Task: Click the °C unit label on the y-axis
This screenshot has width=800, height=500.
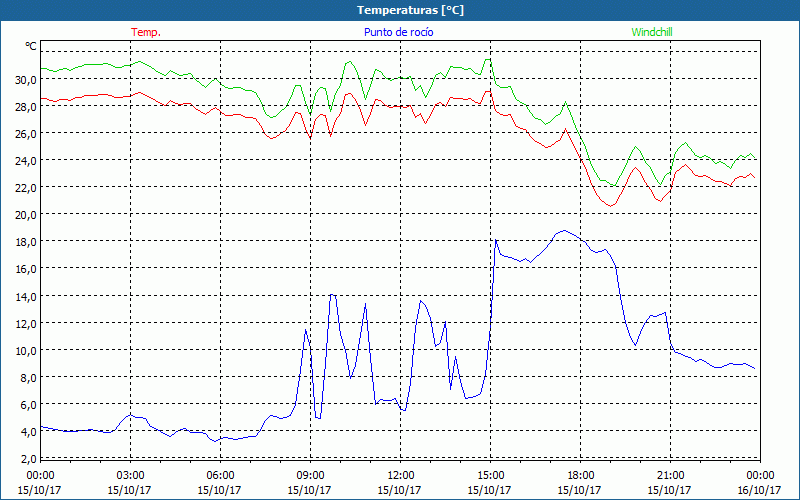Action: (x=30, y=46)
